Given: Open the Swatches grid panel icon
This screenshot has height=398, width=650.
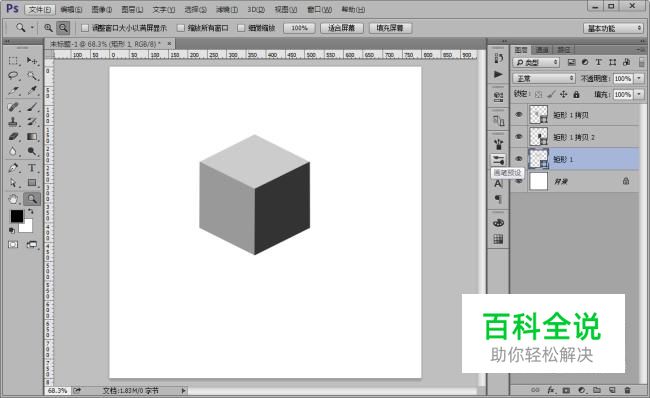Looking at the screenshot, I should click(x=498, y=239).
